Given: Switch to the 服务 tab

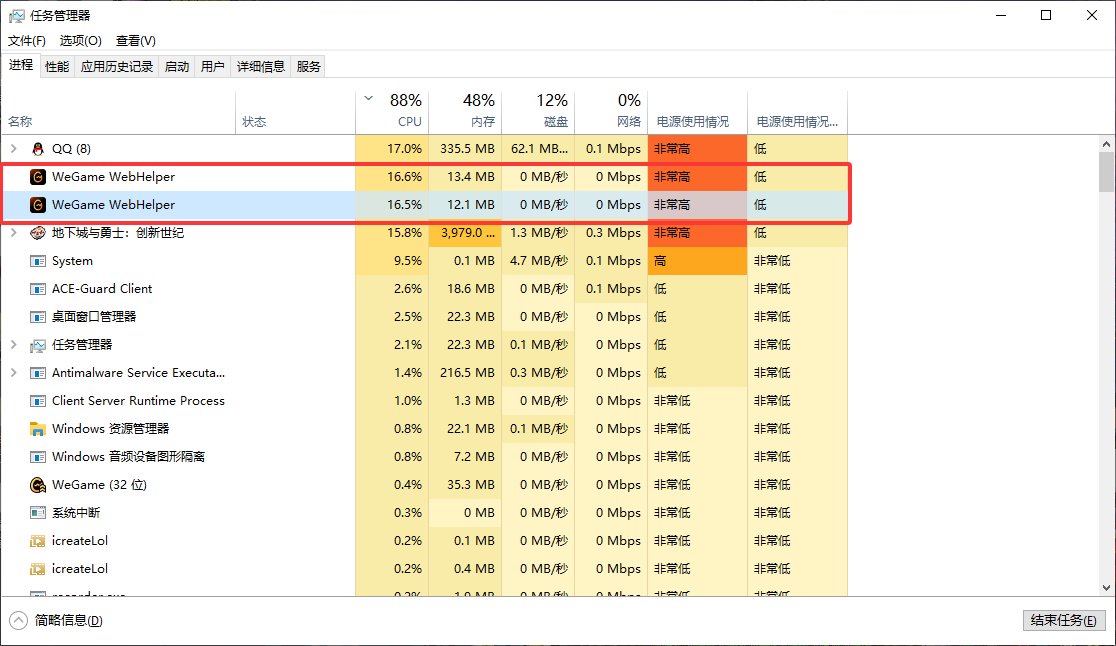Looking at the screenshot, I should point(308,66).
